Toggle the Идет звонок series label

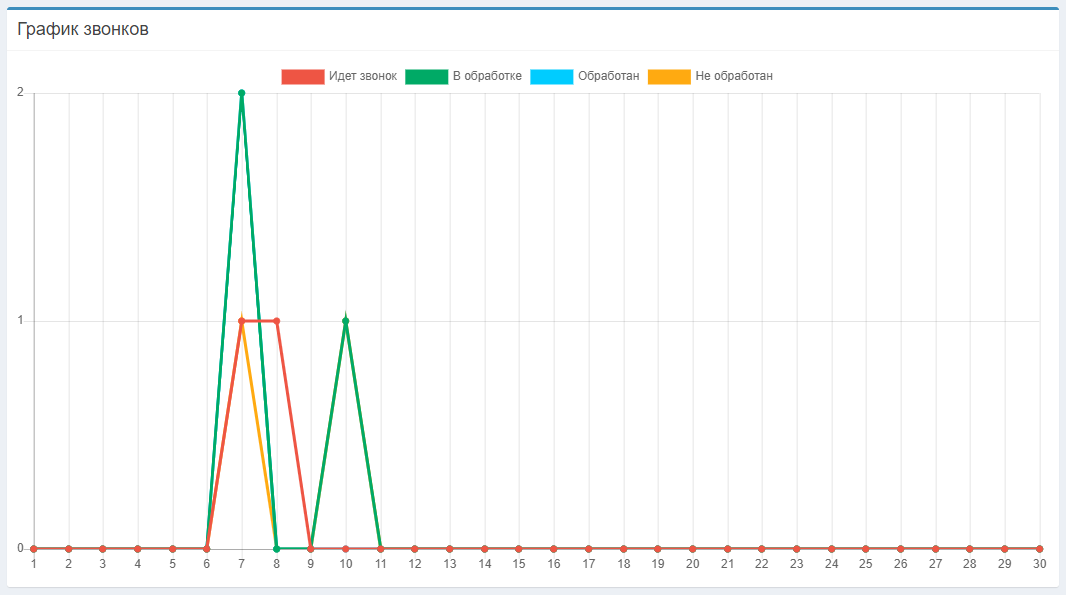[x=363, y=76]
